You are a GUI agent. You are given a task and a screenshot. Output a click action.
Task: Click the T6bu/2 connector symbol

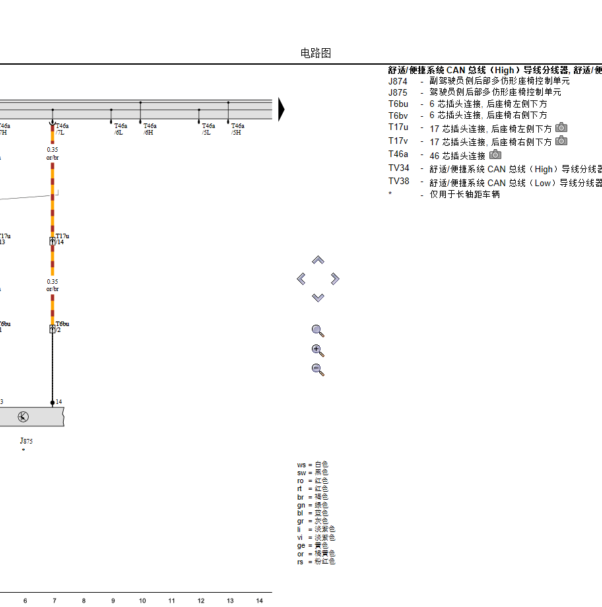(52, 329)
